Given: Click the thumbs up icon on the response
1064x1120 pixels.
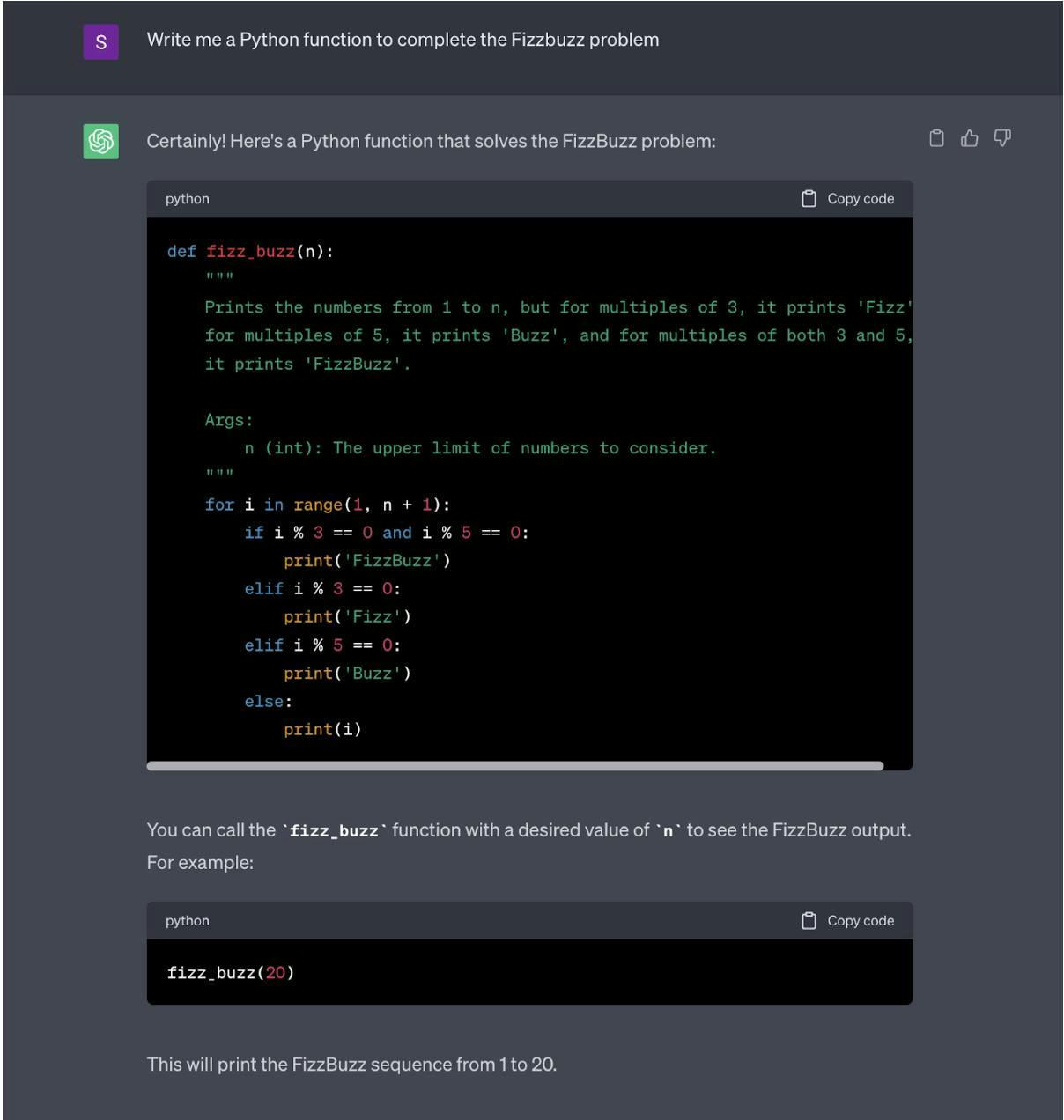Looking at the screenshot, I should pos(969,138).
